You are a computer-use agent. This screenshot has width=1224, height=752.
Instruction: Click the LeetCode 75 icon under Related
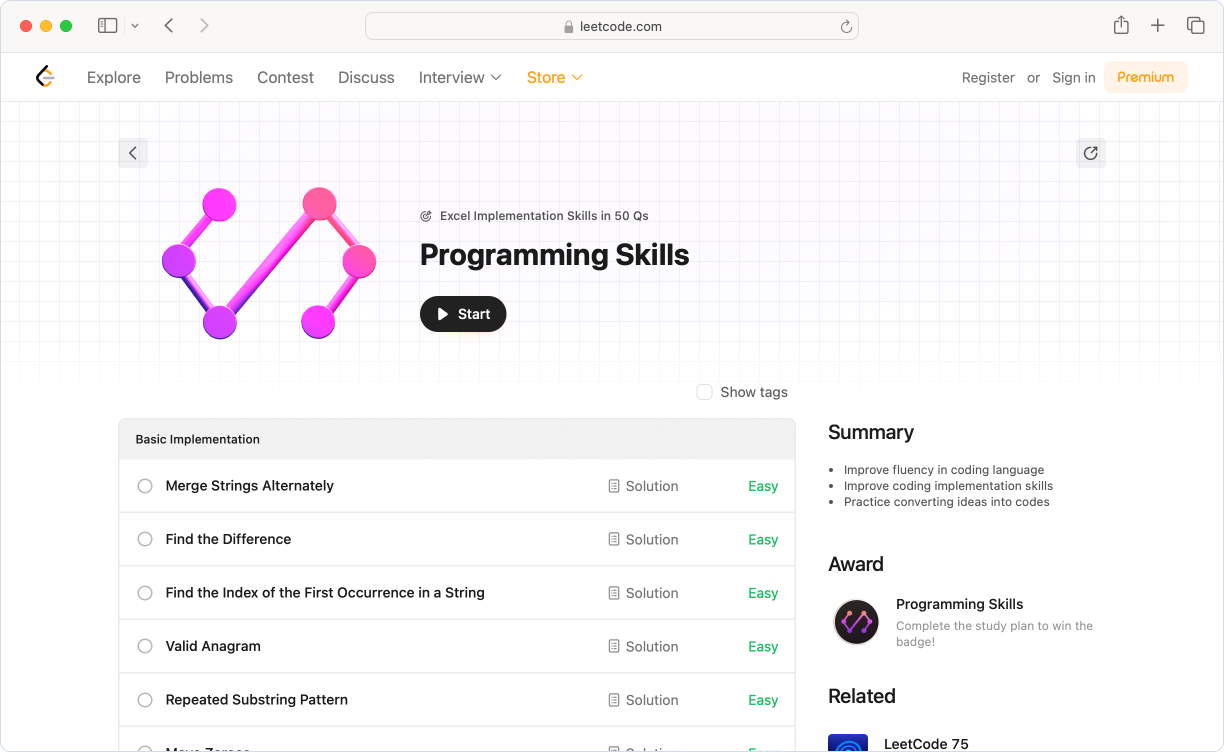848,744
